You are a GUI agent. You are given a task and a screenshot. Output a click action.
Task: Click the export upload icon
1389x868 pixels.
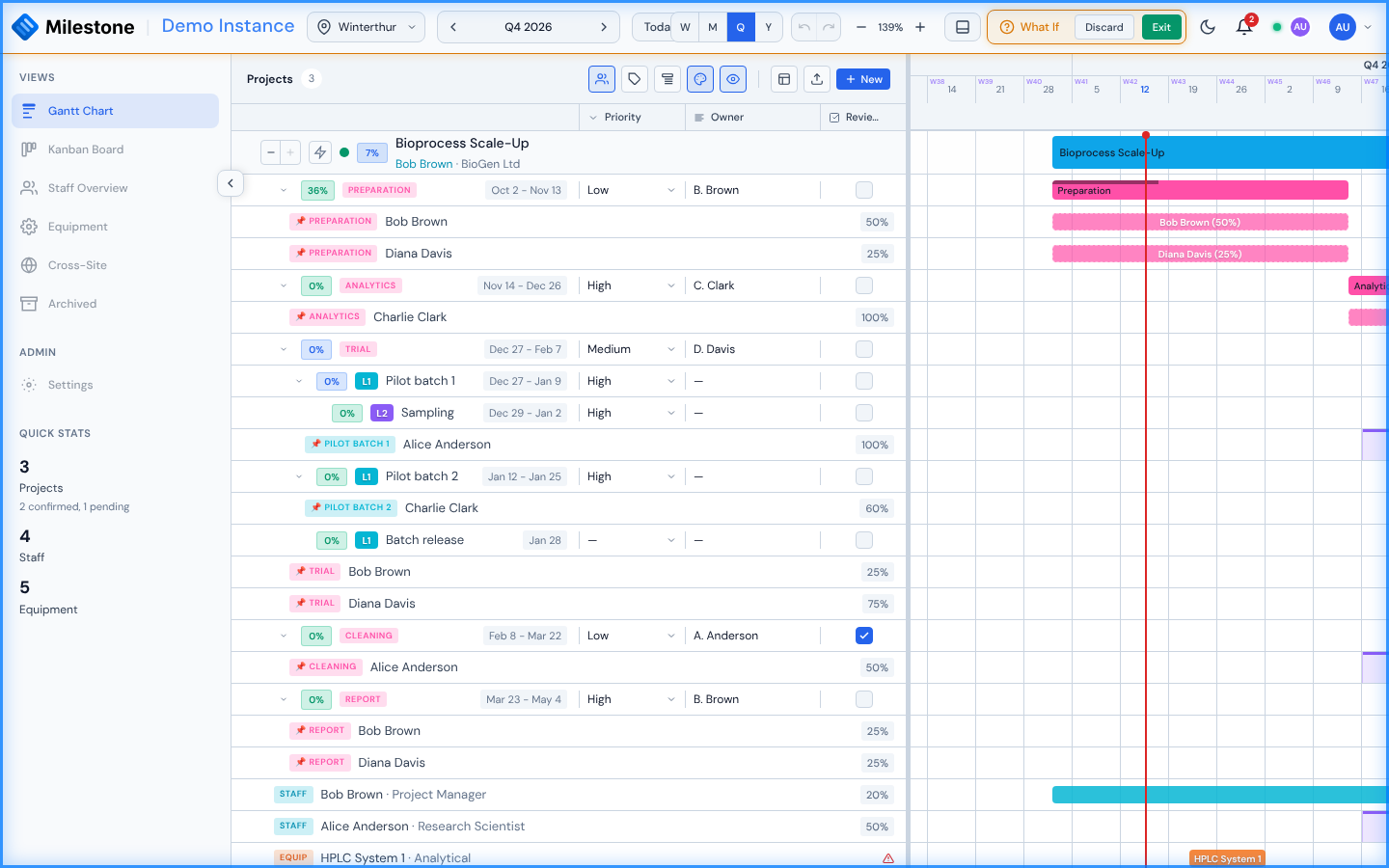pos(817,79)
